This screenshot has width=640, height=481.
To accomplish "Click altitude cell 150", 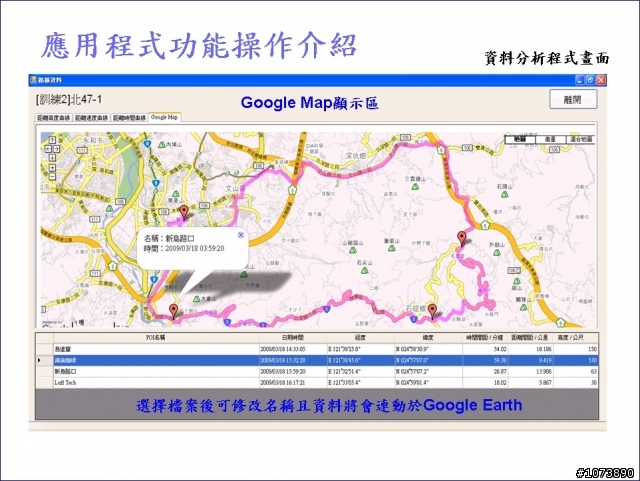I will [x=576, y=349].
